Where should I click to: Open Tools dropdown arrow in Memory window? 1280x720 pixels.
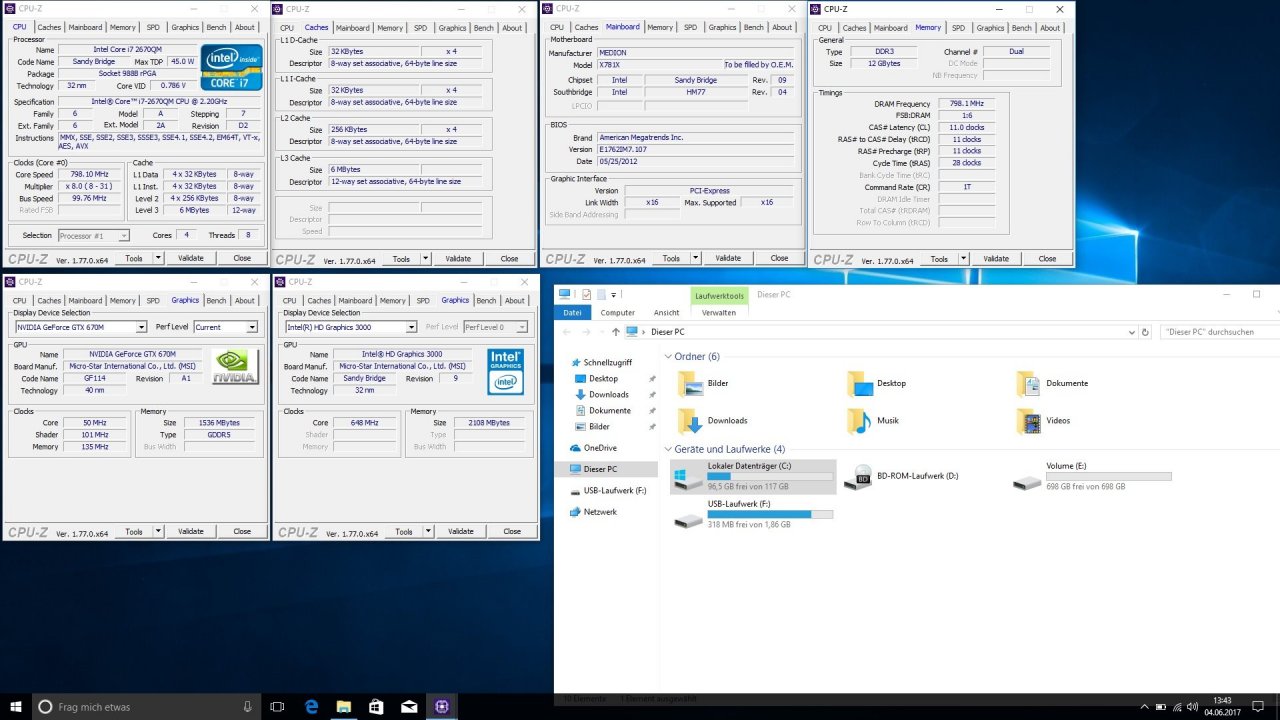coord(962,258)
